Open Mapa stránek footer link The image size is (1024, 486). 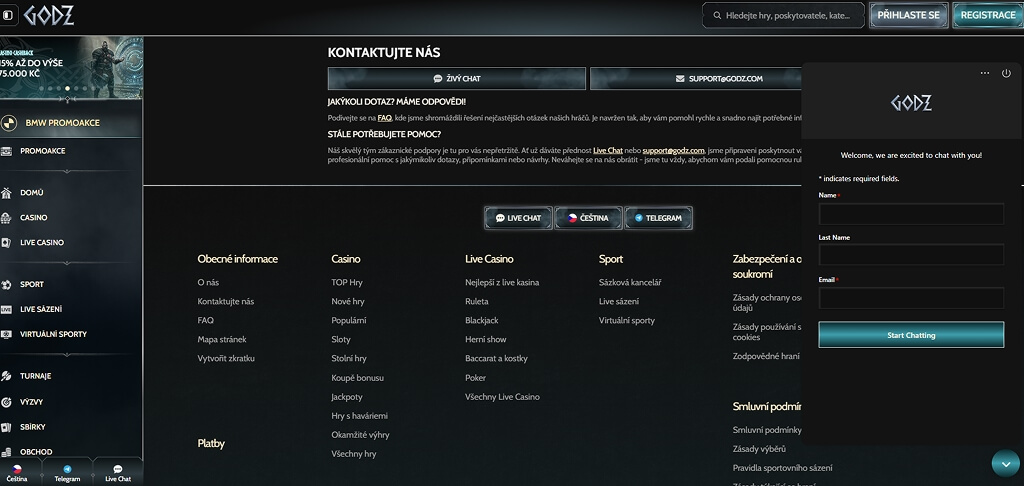point(222,339)
